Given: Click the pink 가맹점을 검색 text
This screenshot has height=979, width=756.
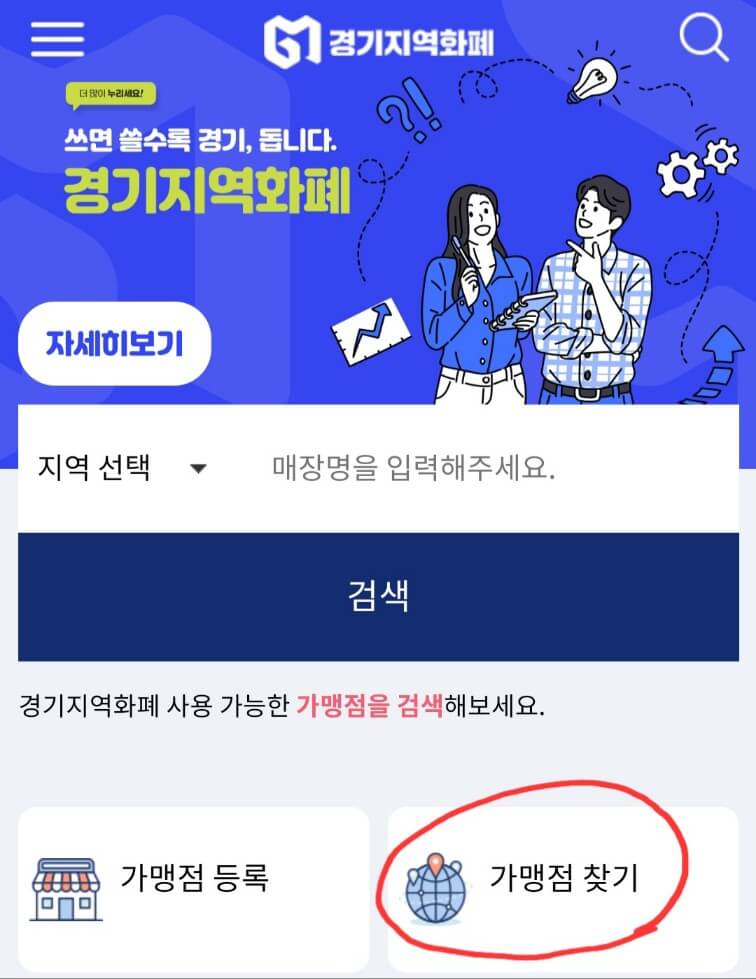Looking at the screenshot, I should click(x=369, y=706).
